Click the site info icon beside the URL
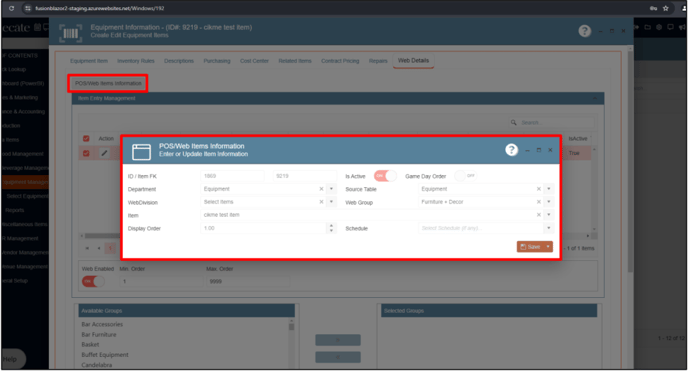The image size is (688, 371). click(x=27, y=8)
